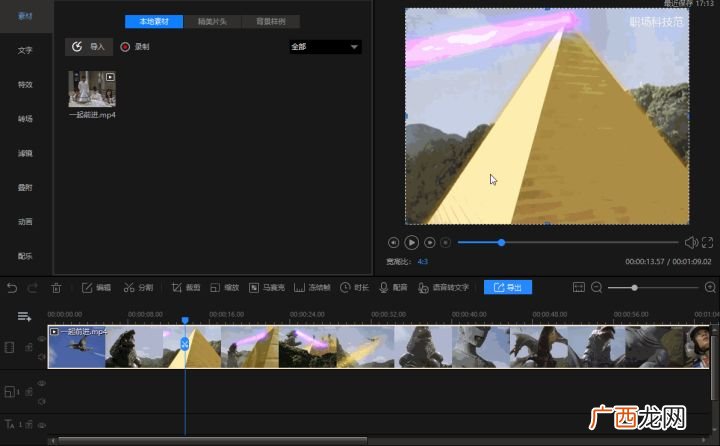The width and height of the screenshot is (720, 446).
Task: Delete the selected clip using the trash icon
Action: click(x=56, y=288)
